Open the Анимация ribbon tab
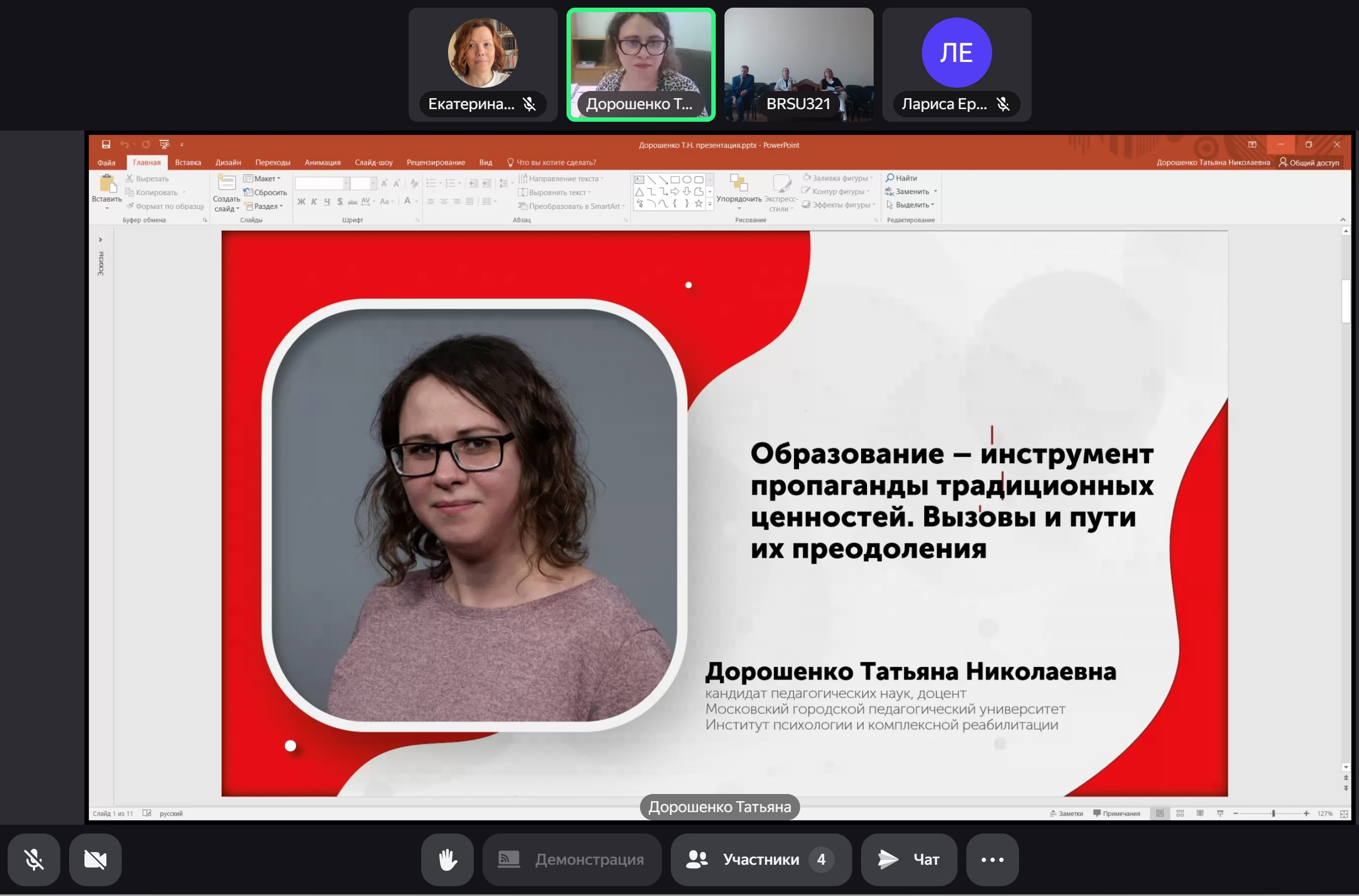This screenshot has height=896, width=1359. pos(322,162)
